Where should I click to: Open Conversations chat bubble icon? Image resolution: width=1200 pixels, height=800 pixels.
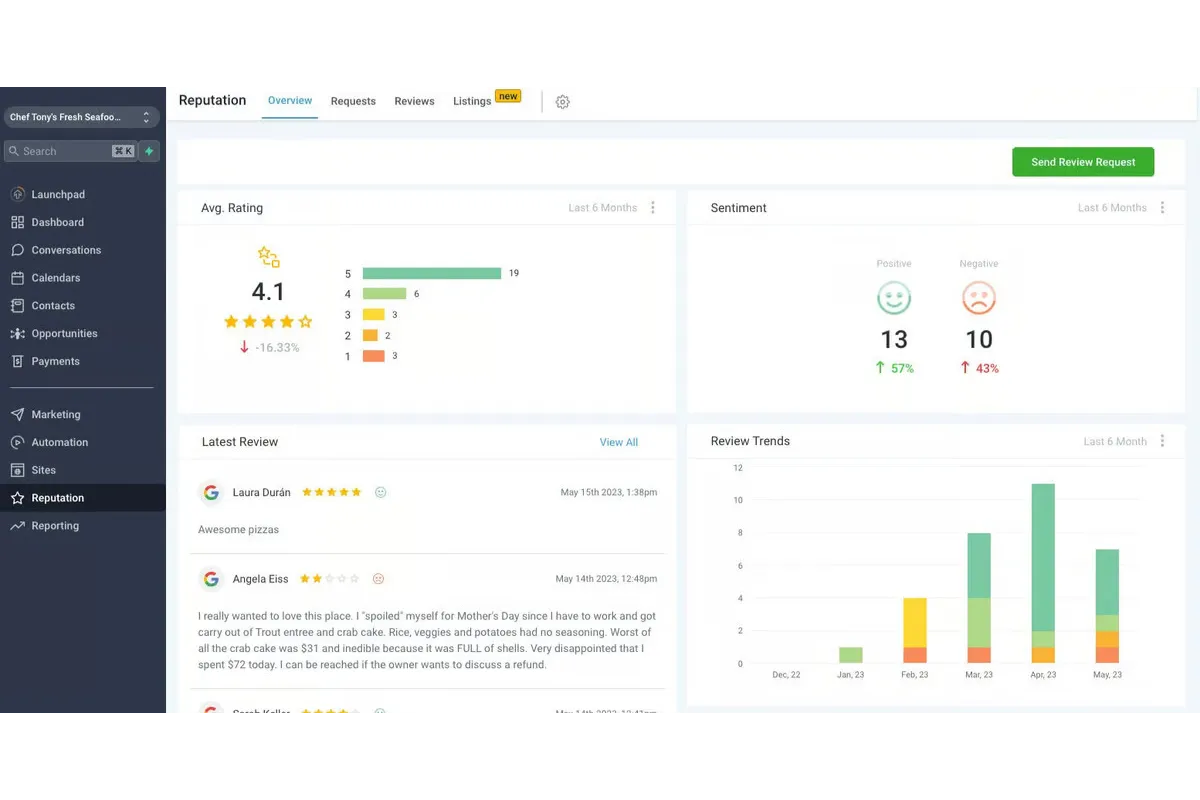[x=18, y=250]
